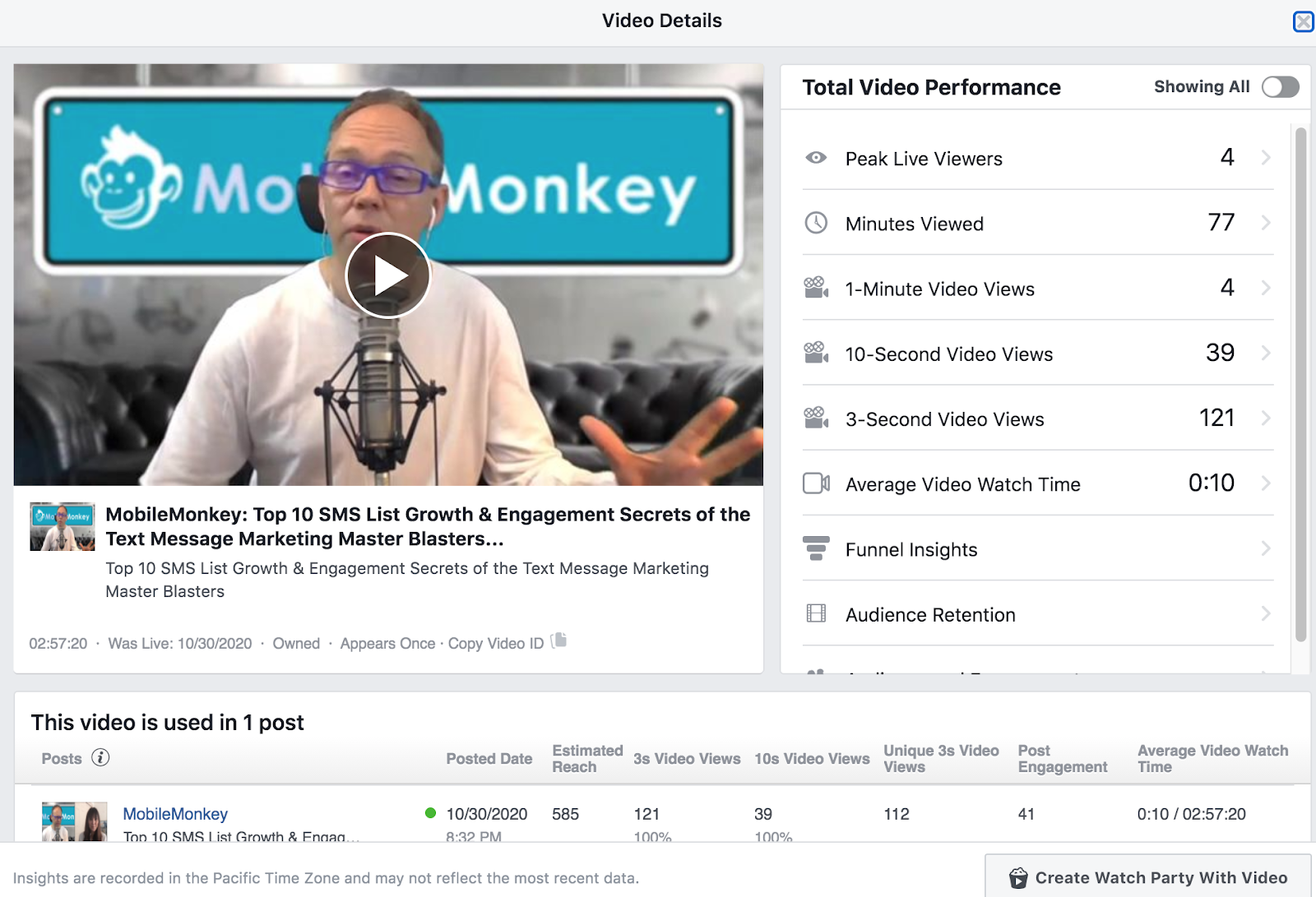Expand the Minutes Viewed chevron

tap(1266, 223)
